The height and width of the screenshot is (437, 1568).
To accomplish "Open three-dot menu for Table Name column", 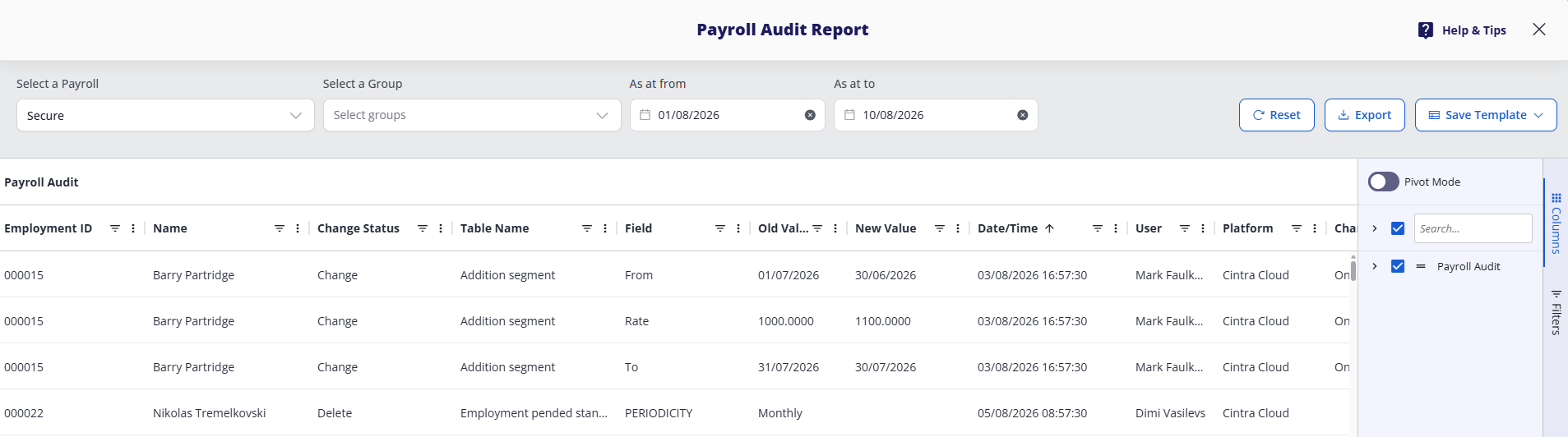I will click(x=605, y=228).
